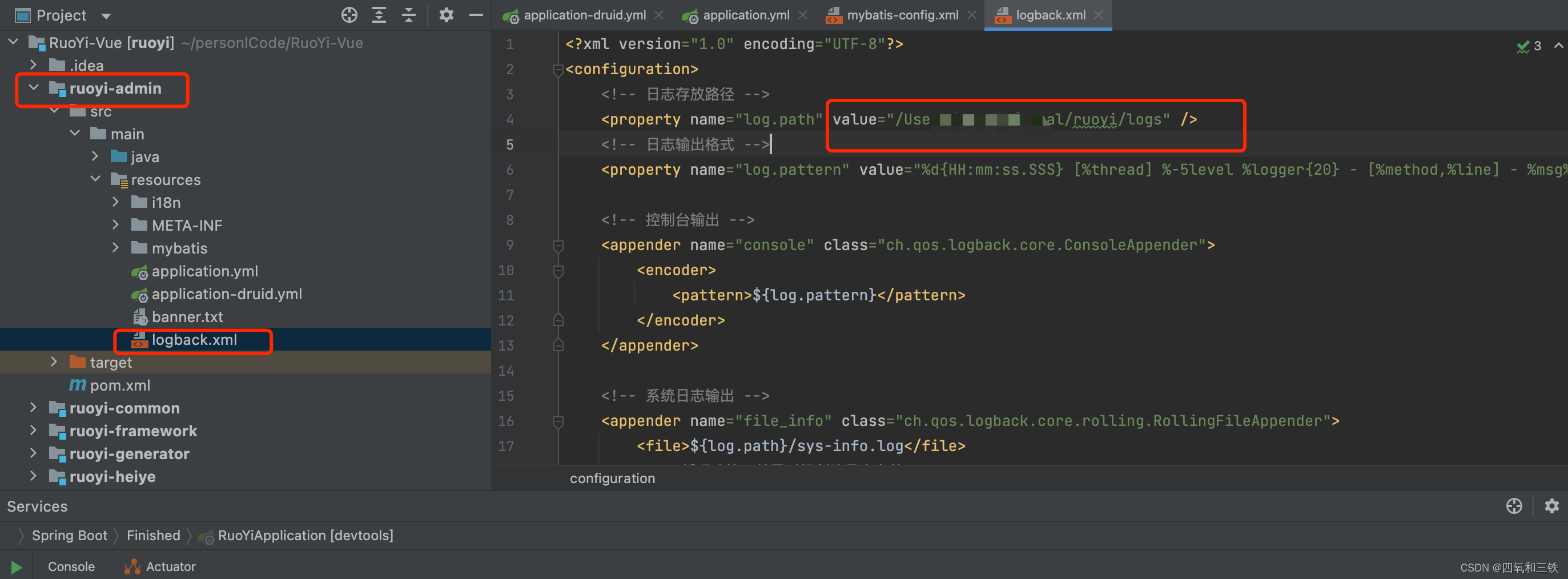Click Finished breadcrumb in Services
The height and width of the screenshot is (579, 1568).
point(154,535)
